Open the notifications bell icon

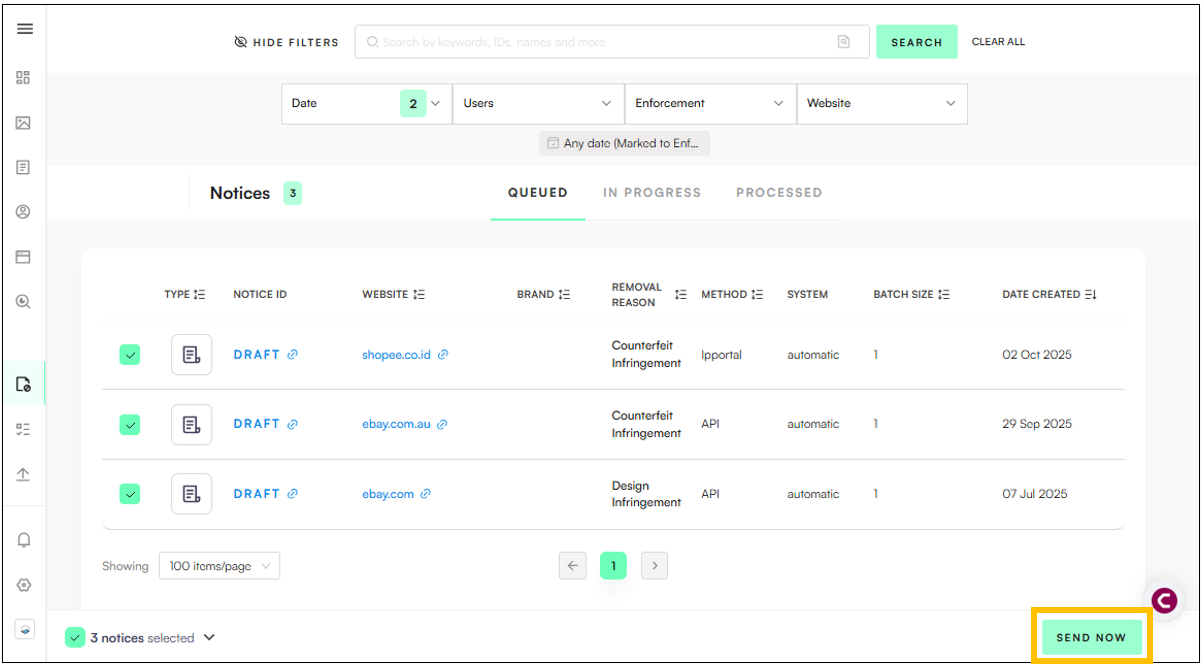pyautogui.click(x=24, y=540)
